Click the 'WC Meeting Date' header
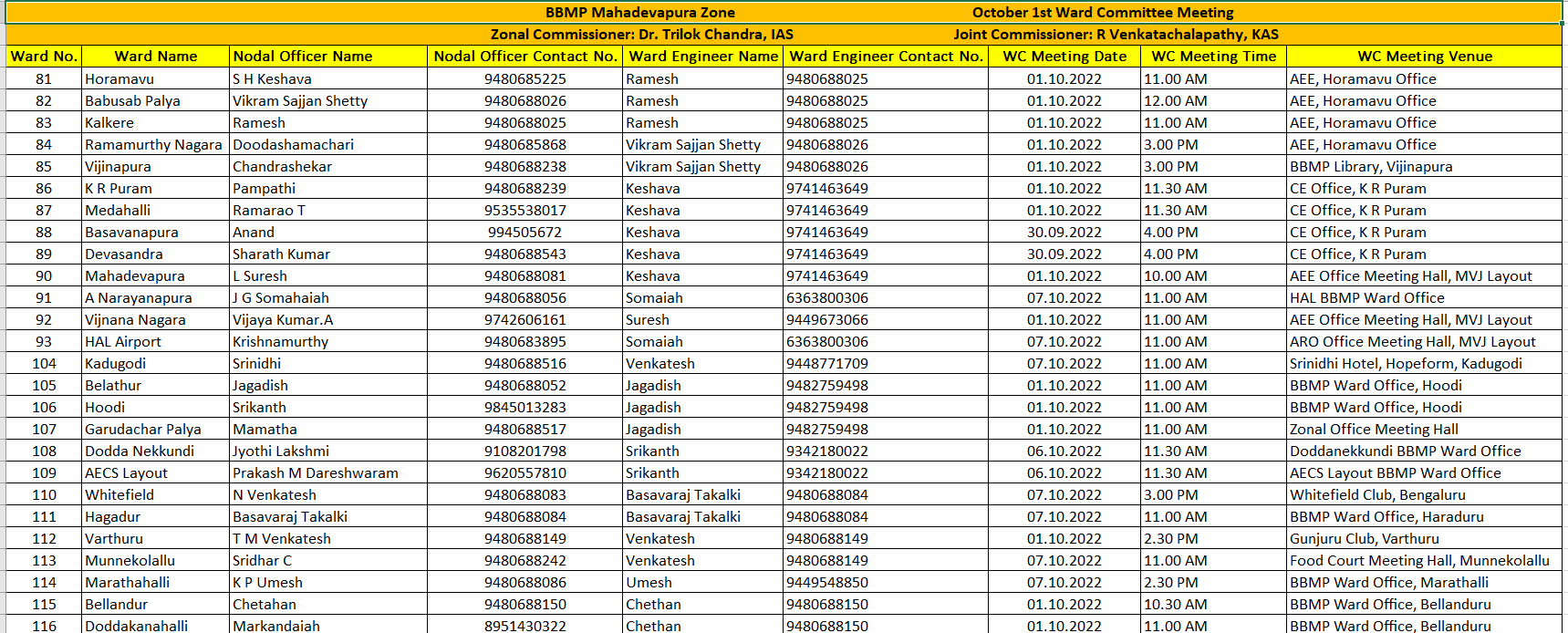The image size is (1568, 633). click(x=1064, y=57)
